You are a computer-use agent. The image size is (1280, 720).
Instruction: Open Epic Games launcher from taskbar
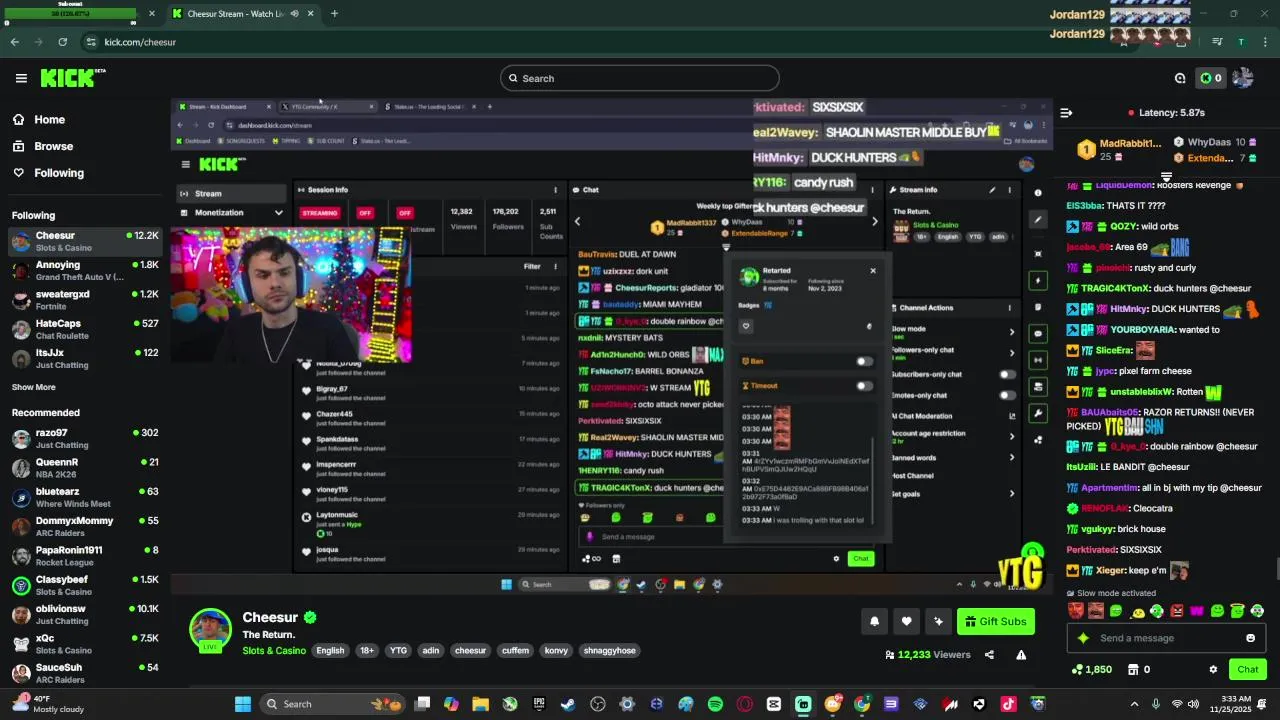(539, 704)
